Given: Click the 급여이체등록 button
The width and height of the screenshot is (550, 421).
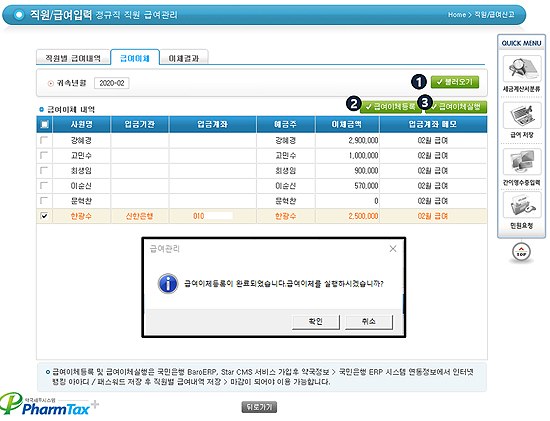Looking at the screenshot, I should pos(390,106).
